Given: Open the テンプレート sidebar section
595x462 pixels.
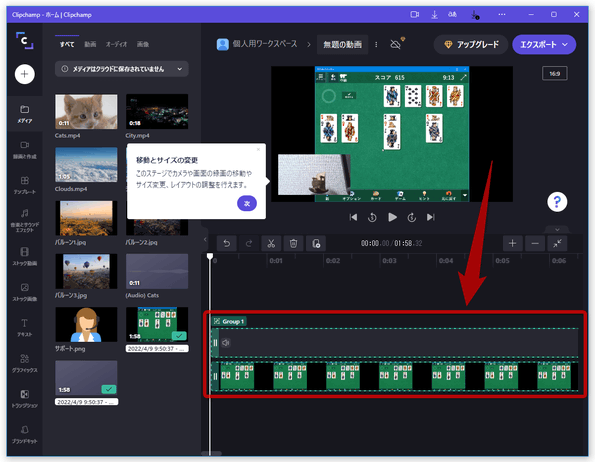Looking at the screenshot, I should 25,185.
